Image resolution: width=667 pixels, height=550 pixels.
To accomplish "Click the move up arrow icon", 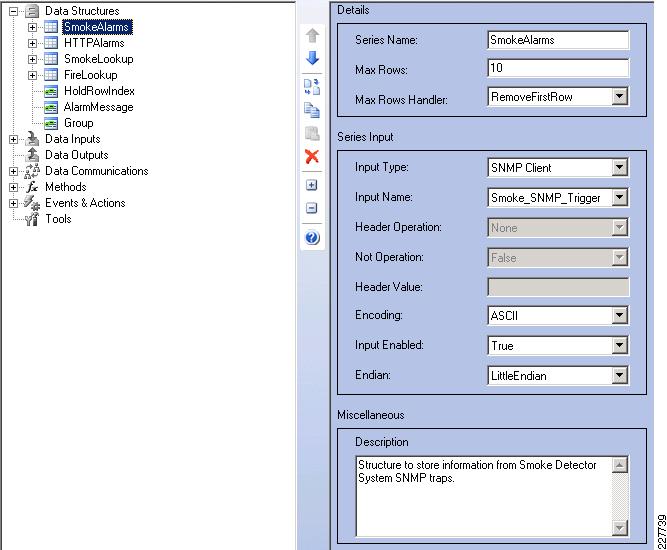I will (x=312, y=36).
